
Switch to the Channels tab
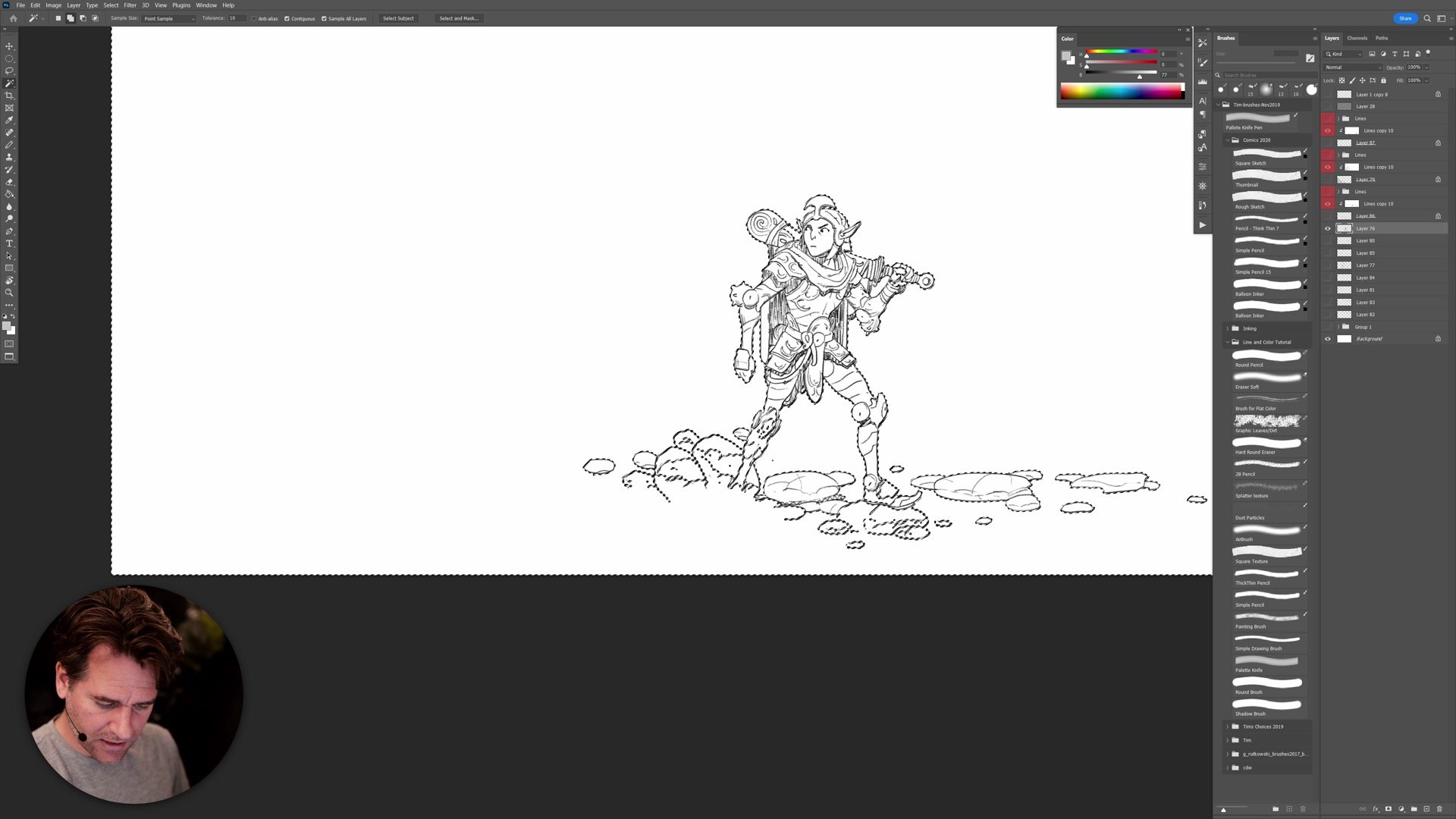coord(1357,38)
